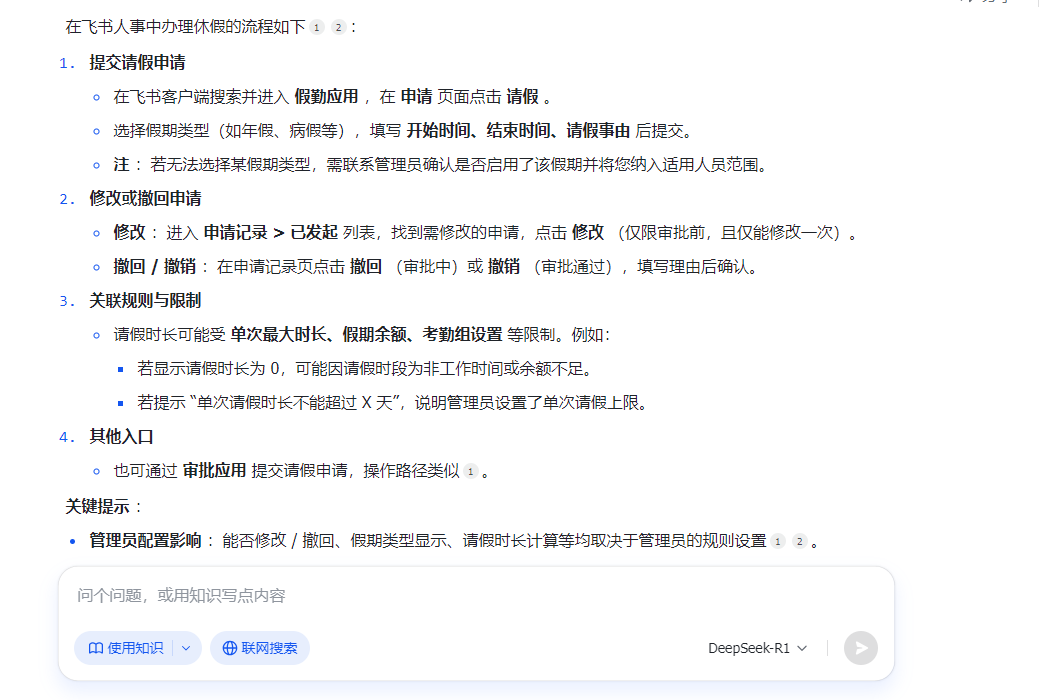Click the 关联规则与限制 heading

pyautogui.click(x=145, y=300)
